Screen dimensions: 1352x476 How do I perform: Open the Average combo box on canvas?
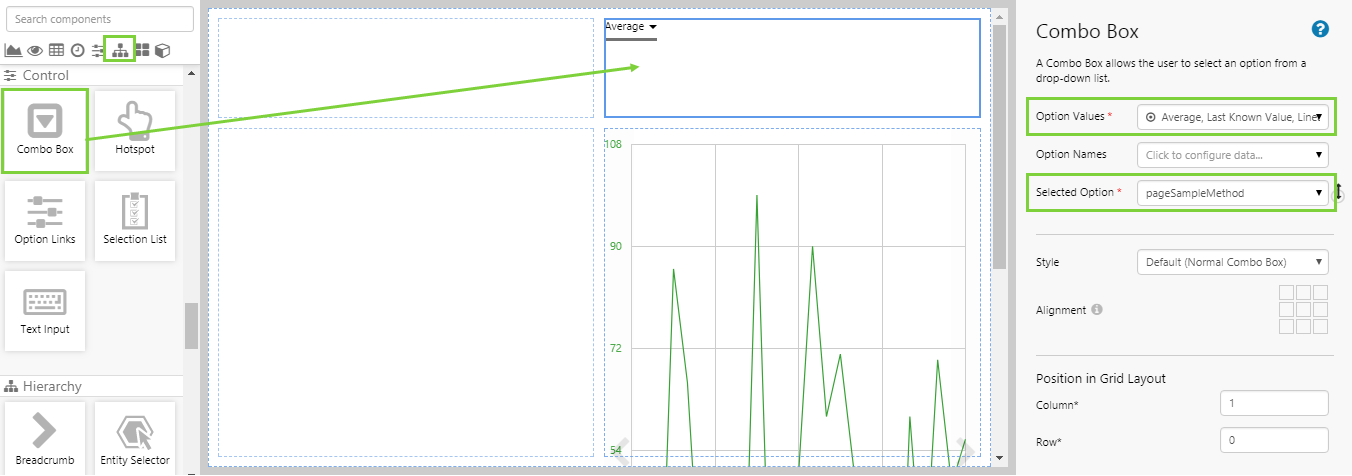point(631,27)
